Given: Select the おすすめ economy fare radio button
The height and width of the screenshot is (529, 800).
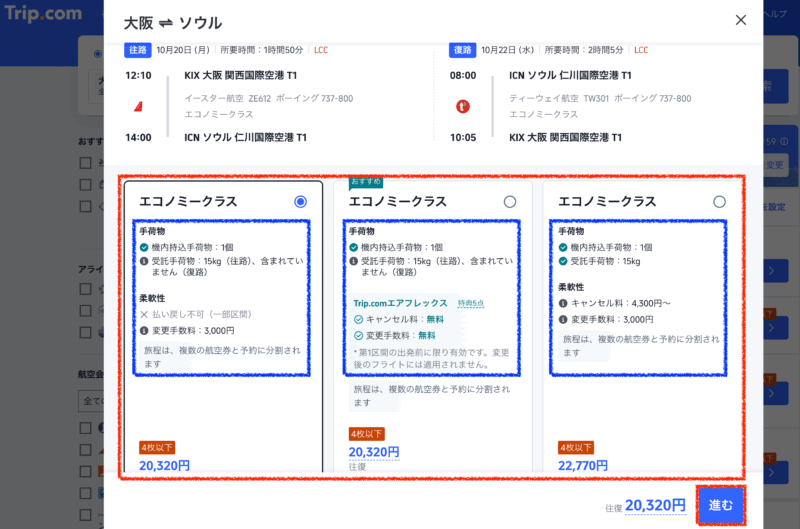Looking at the screenshot, I should click(x=510, y=202).
